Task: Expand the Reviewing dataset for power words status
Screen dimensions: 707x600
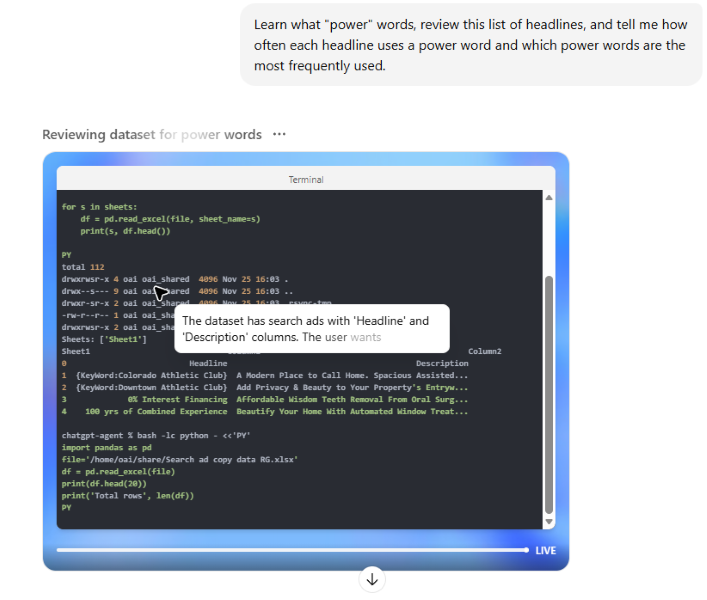Action: (152, 134)
